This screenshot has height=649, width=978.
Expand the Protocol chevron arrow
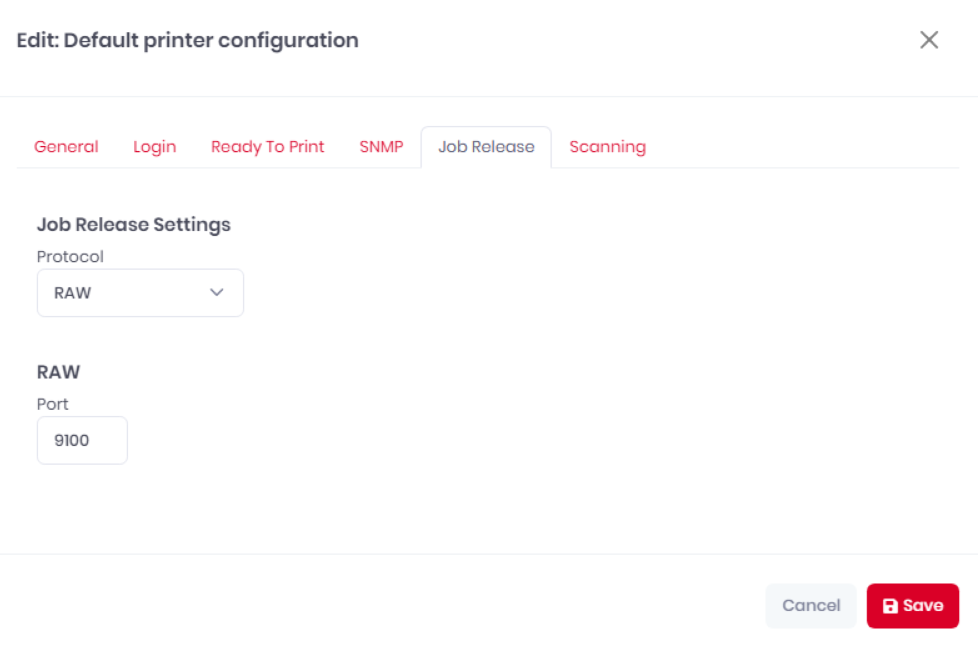click(x=216, y=292)
